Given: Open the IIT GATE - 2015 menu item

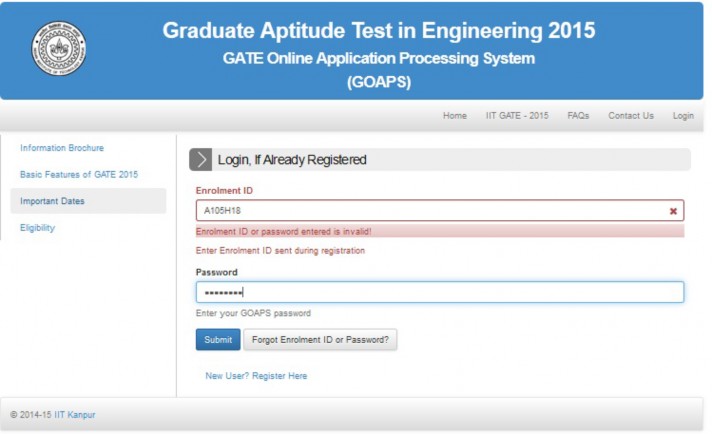Looking at the screenshot, I should click(x=517, y=116).
